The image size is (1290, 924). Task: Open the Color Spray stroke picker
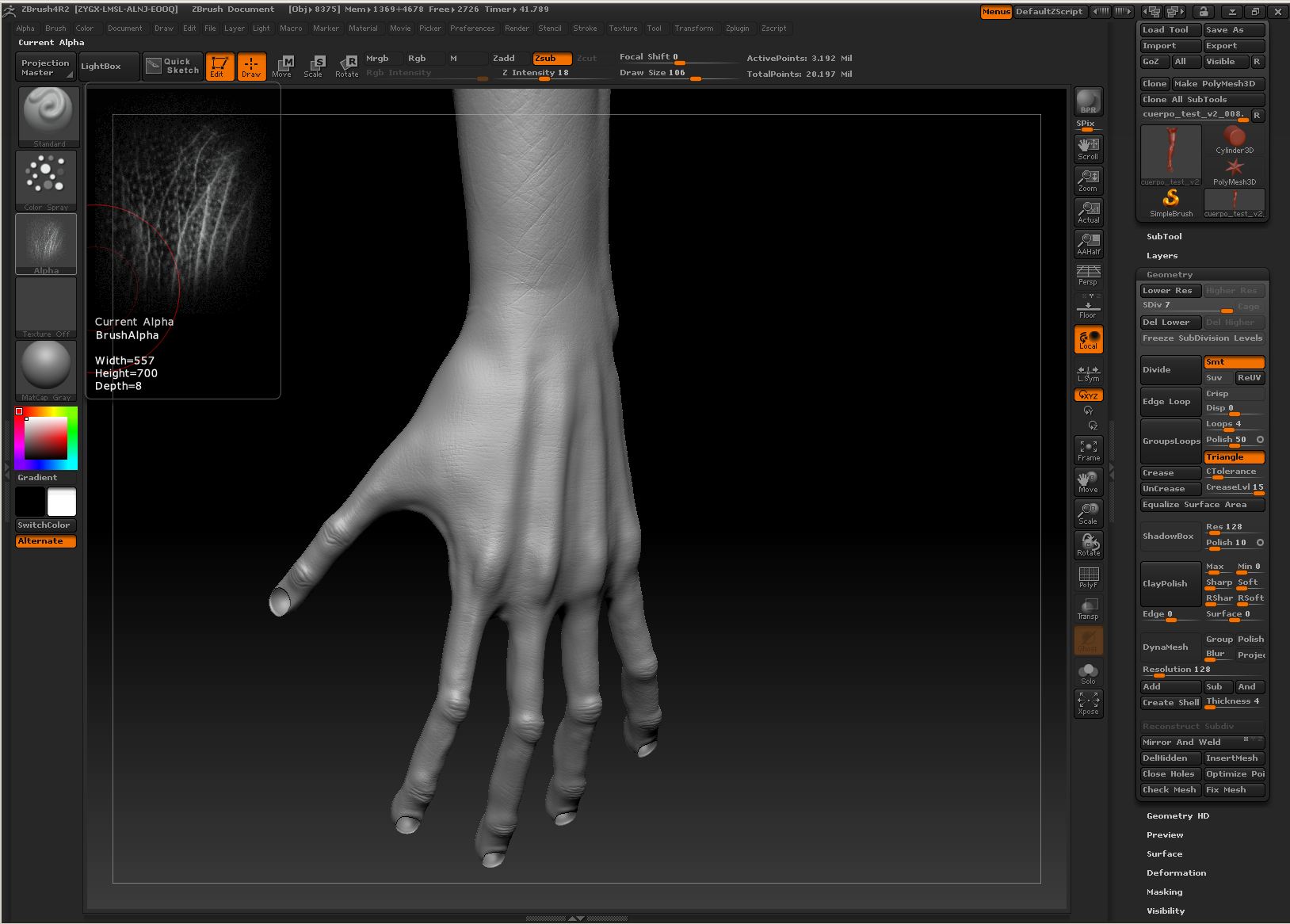47,181
